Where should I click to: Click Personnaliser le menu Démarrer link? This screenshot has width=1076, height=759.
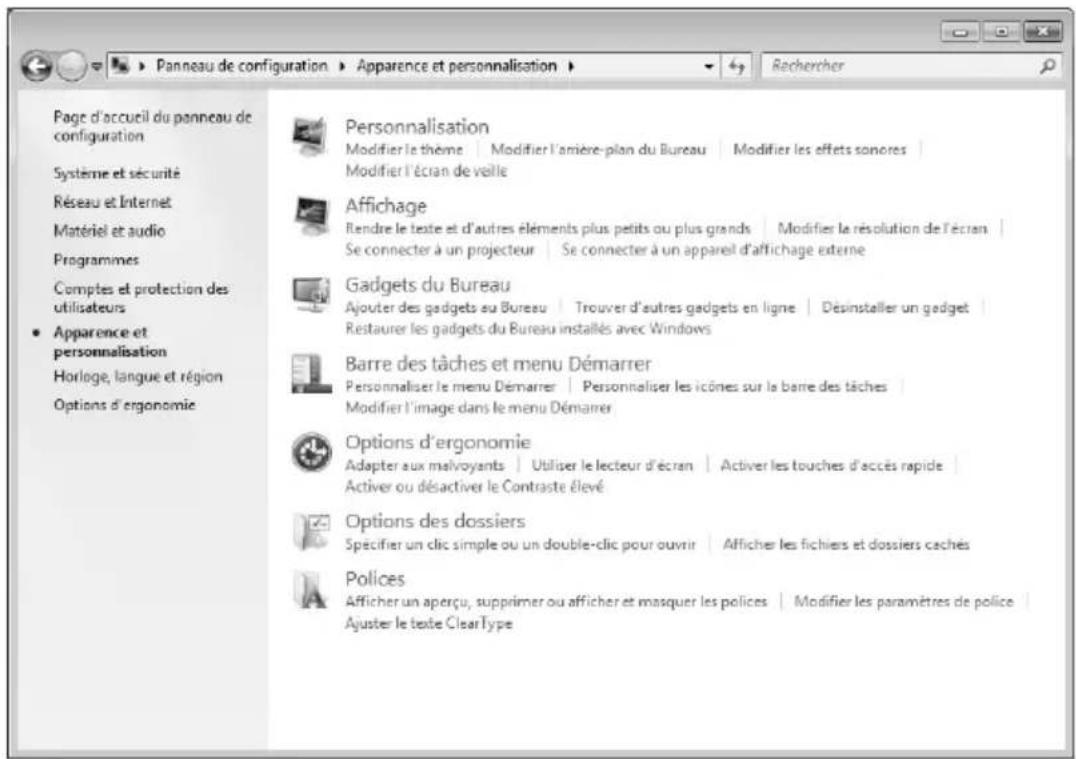pyautogui.click(x=450, y=386)
